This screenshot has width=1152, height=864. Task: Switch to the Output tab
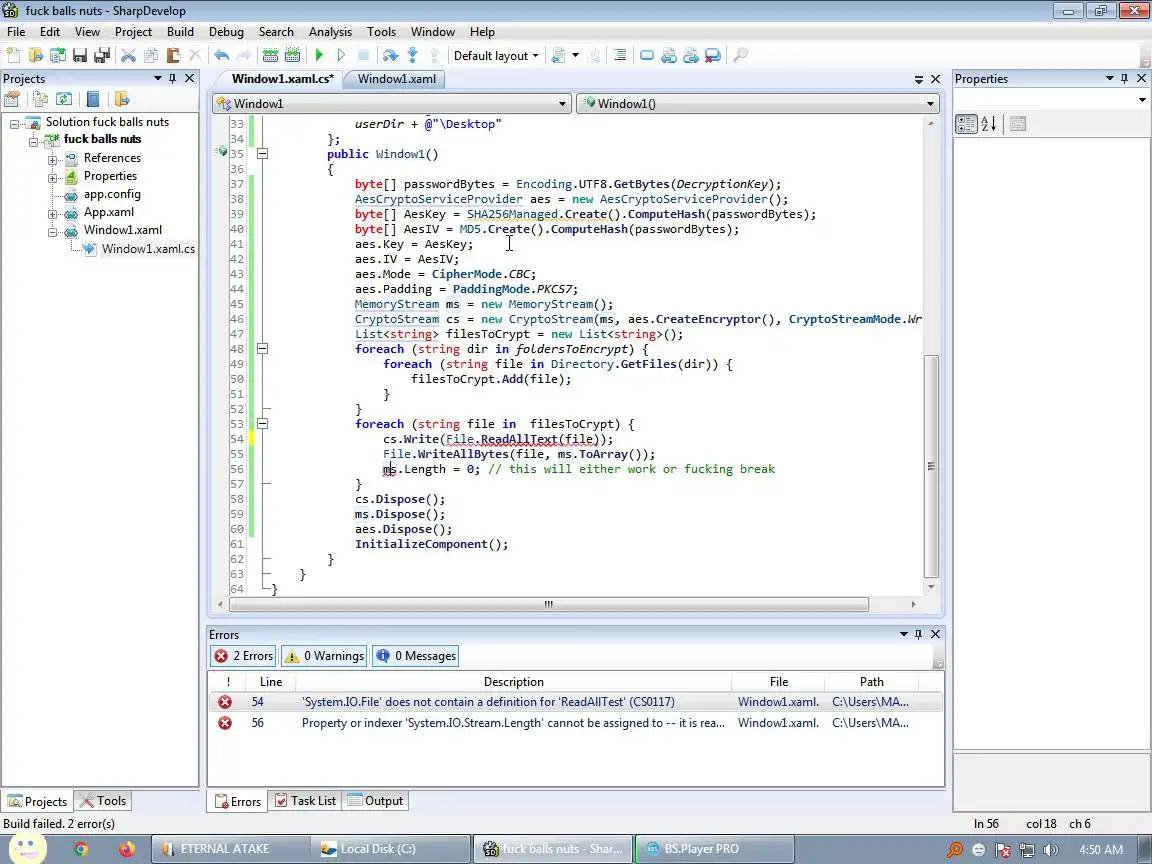click(375, 801)
